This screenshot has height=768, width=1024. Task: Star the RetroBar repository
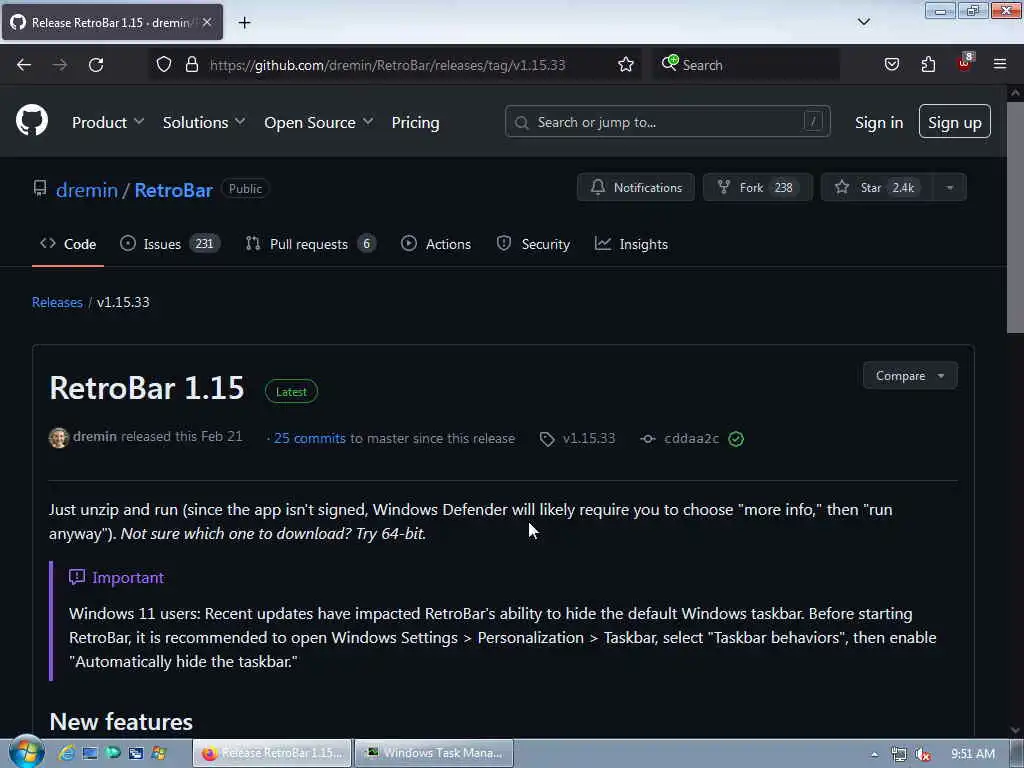coord(878,187)
